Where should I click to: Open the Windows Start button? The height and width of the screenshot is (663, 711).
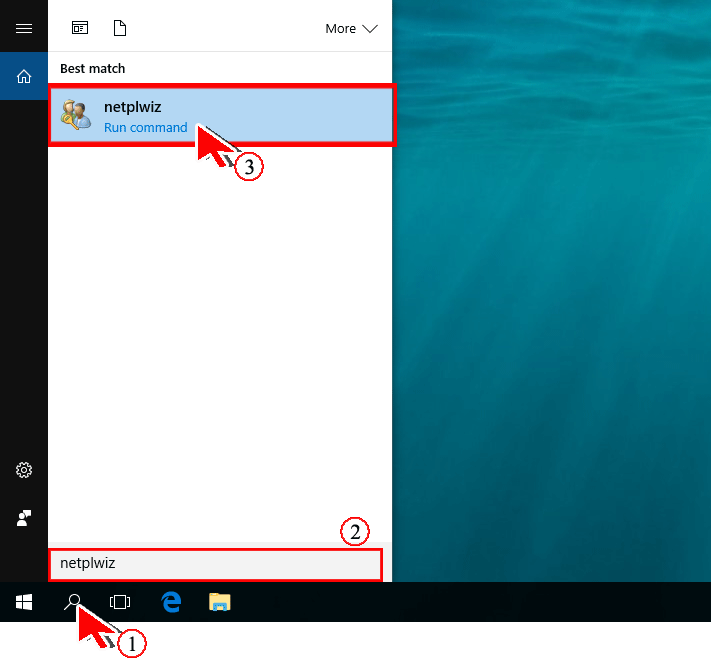click(24, 602)
